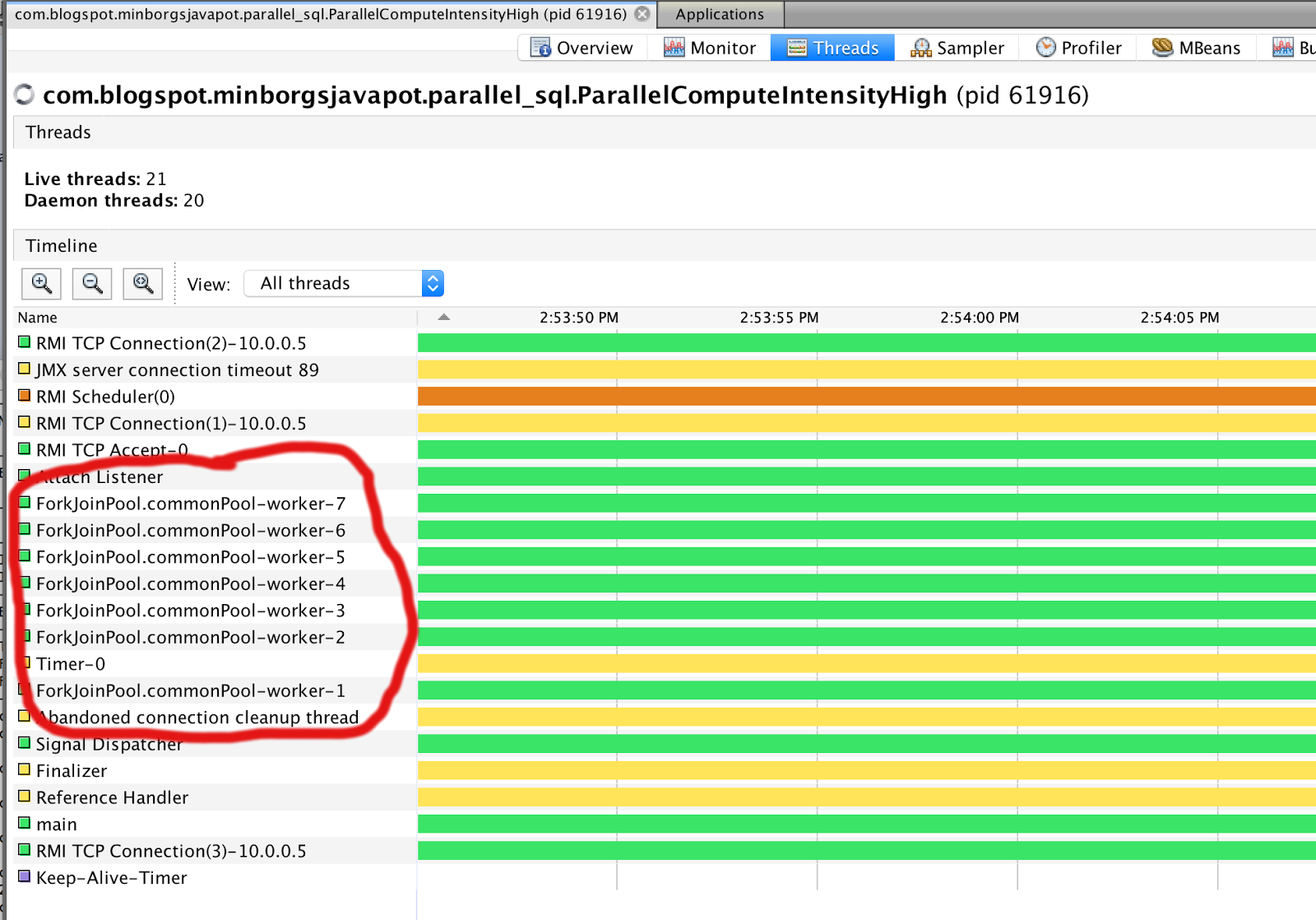The image size is (1316, 920).
Task: Select the main thread row
Action: 215,824
